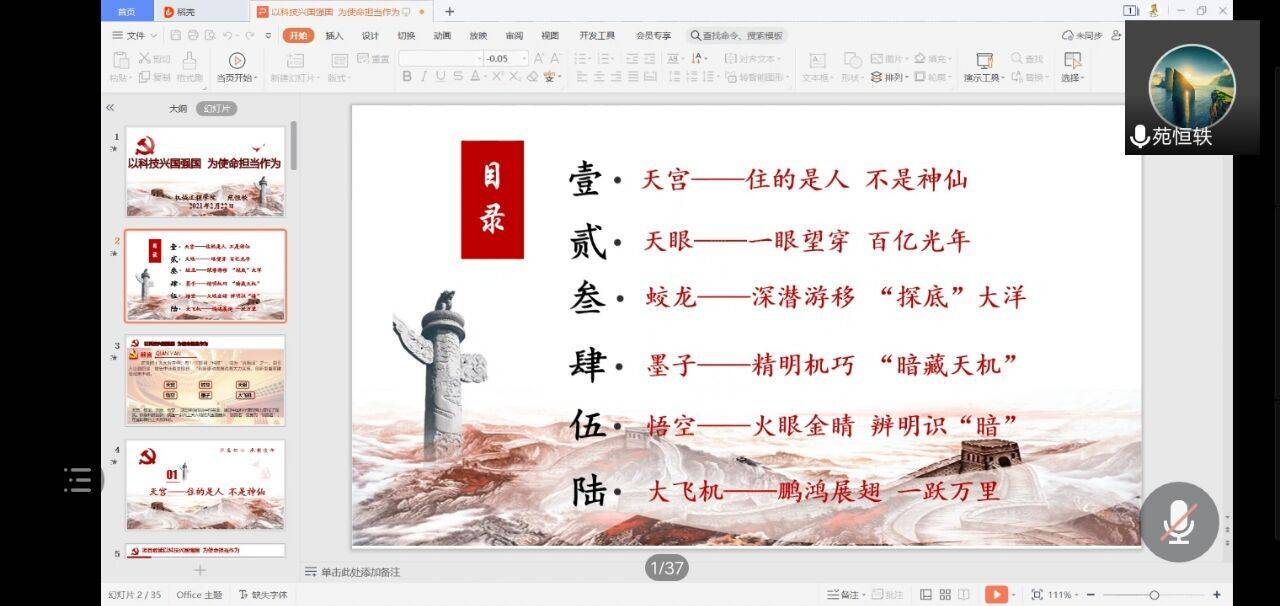This screenshot has height=606, width=1280.
Task: Switch to the 开始 ribbon tab
Action: point(298,36)
